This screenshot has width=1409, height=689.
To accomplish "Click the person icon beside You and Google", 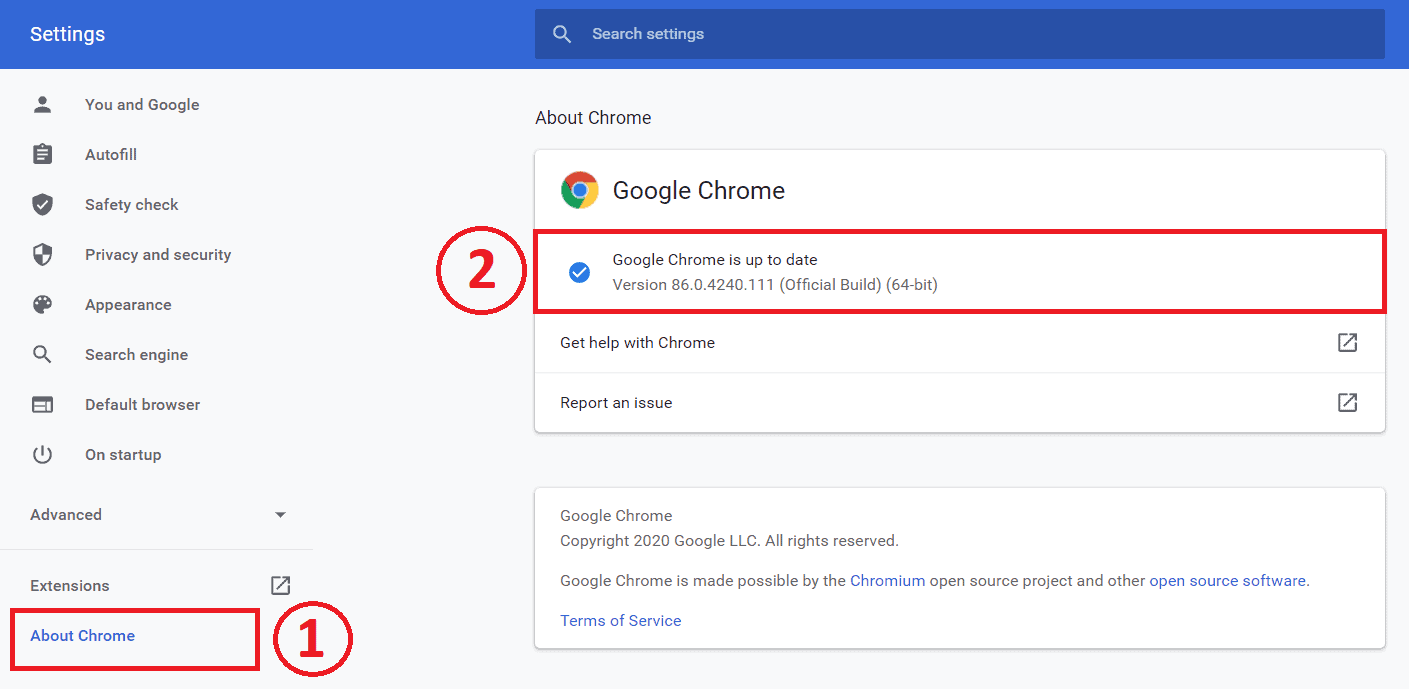I will click(42, 104).
